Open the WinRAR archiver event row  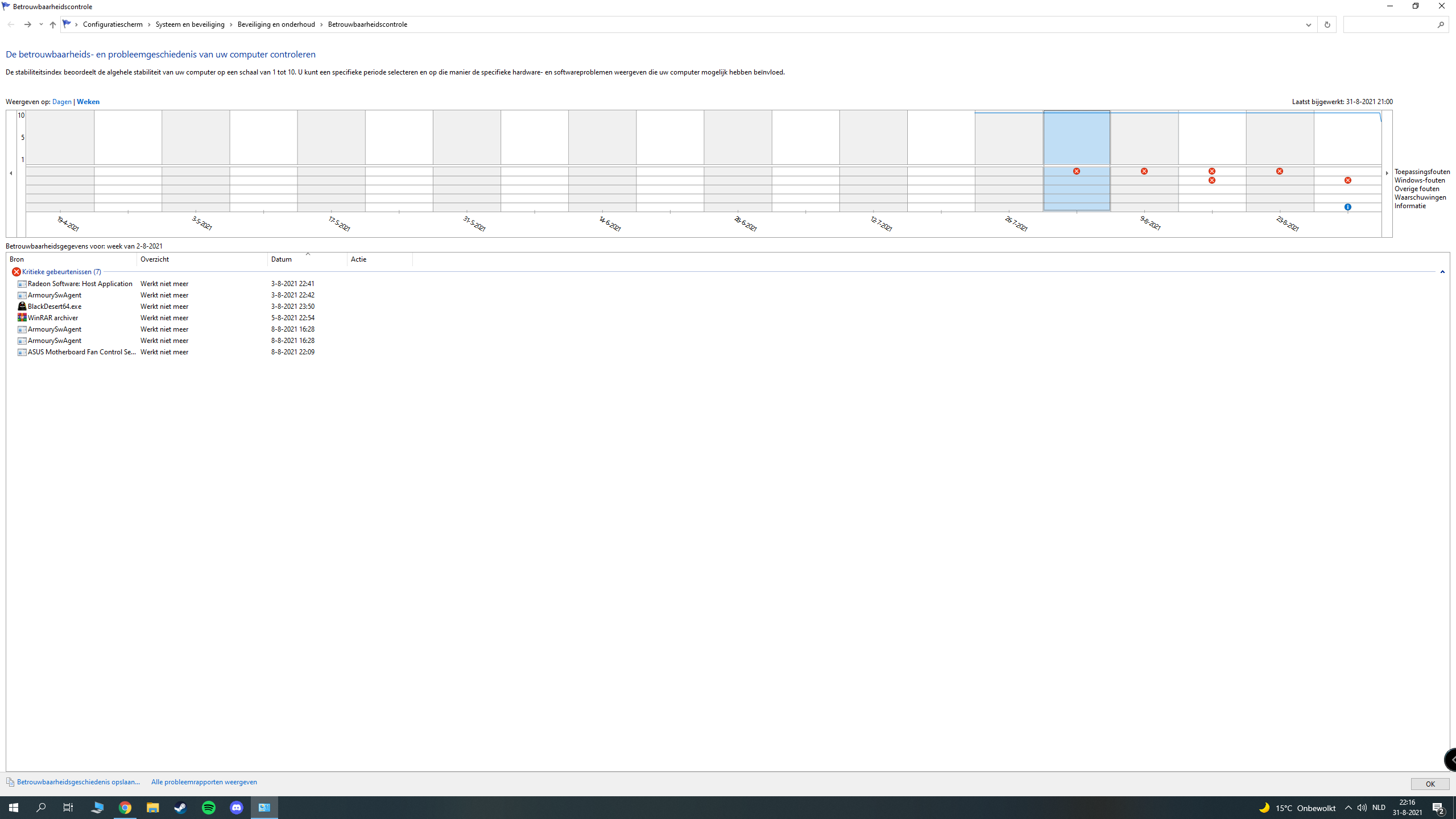pos(165,317)
